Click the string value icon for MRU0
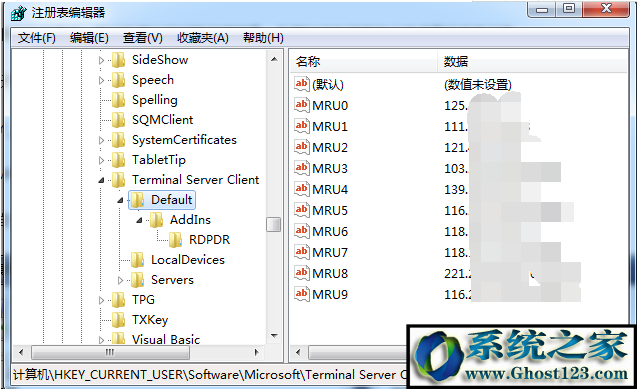 click(301, 105)
